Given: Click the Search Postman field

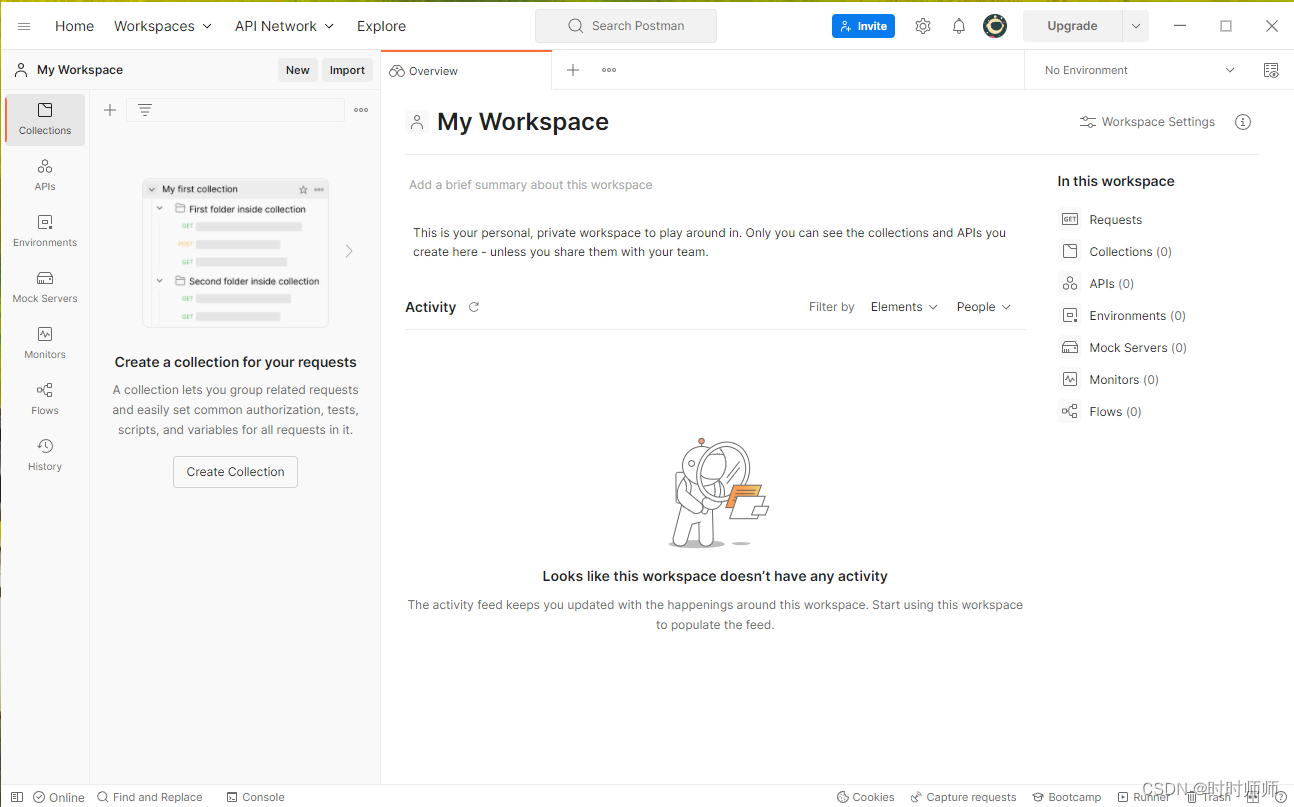Looking at the screenshot, I should click(x=626, y=26).
